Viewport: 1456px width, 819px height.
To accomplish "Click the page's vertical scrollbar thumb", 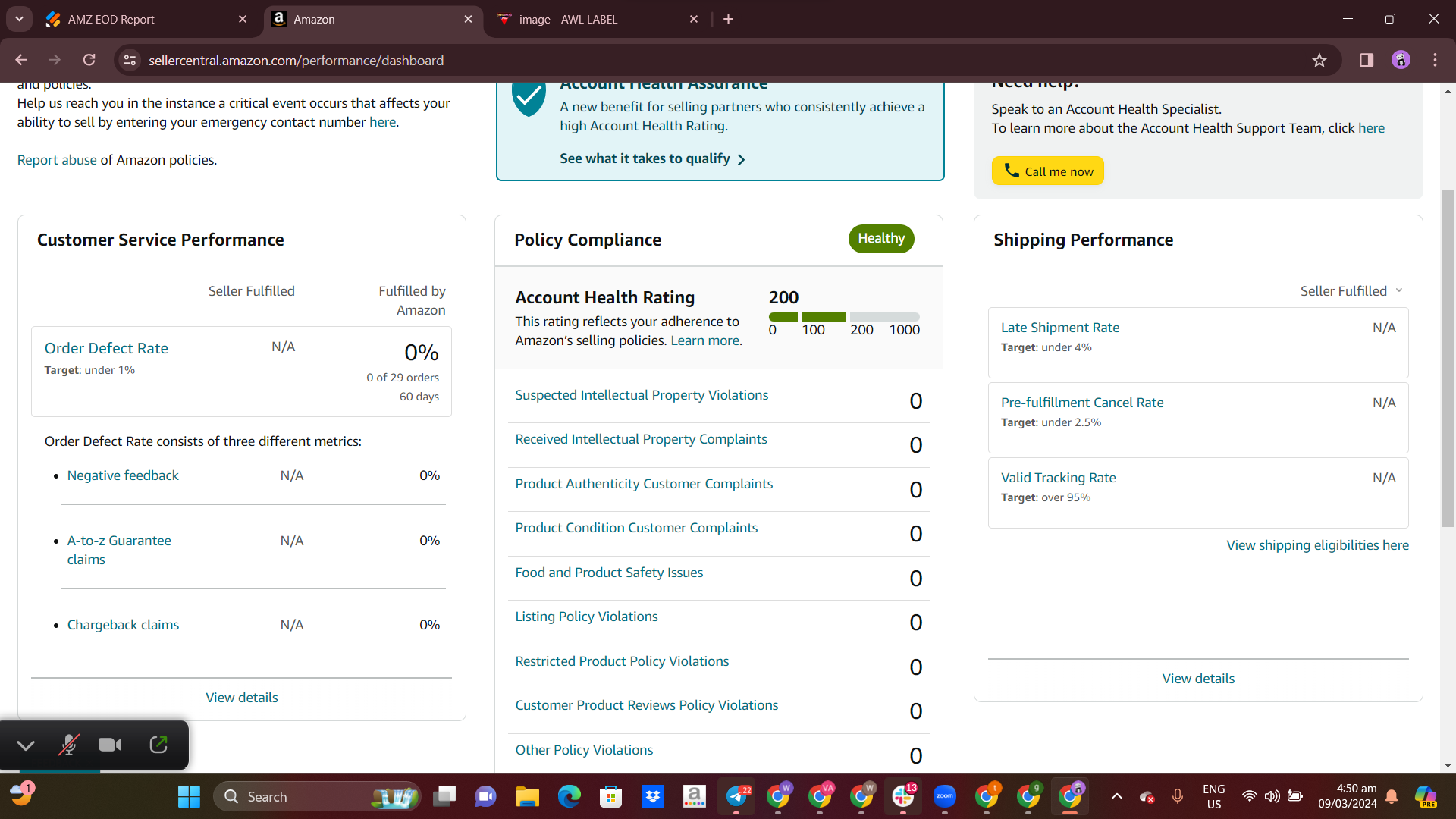I will 1448,358.
